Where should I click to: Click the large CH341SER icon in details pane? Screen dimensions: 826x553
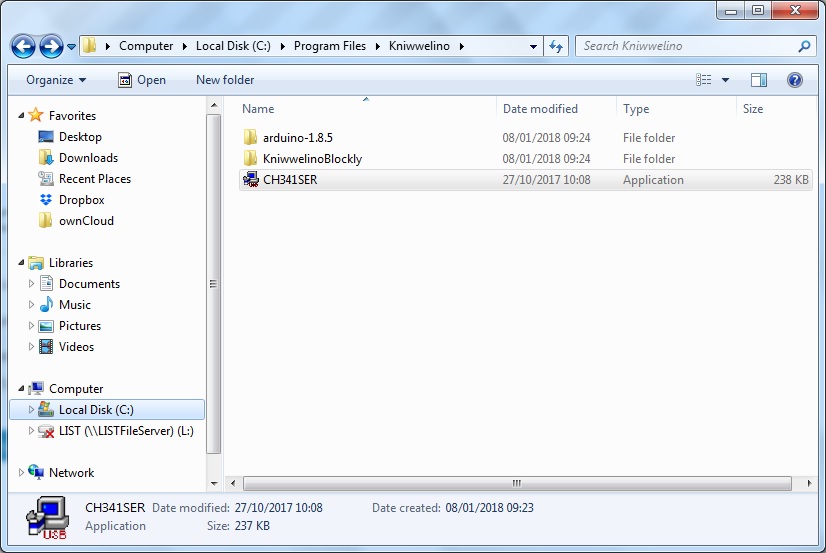[x=48, y=517]
